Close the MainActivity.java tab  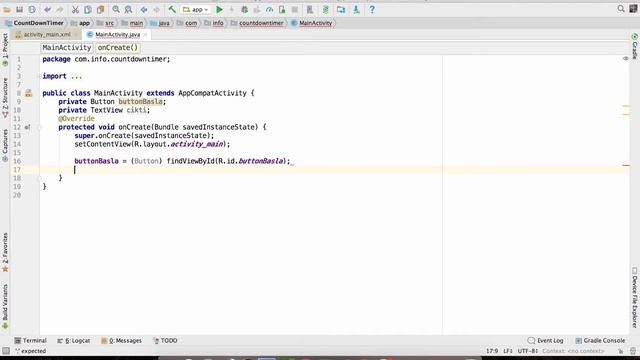(x=145, y=35)
